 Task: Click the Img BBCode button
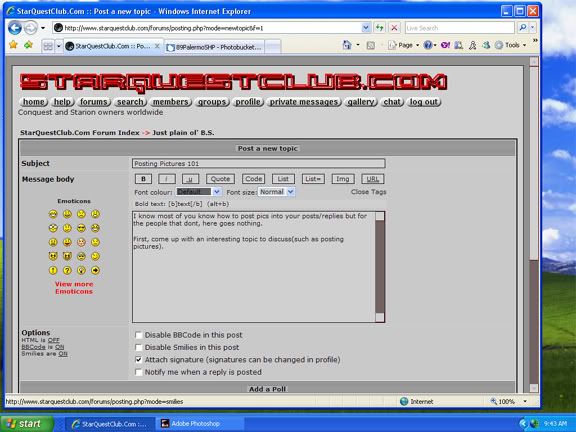[x=343, y=179]
